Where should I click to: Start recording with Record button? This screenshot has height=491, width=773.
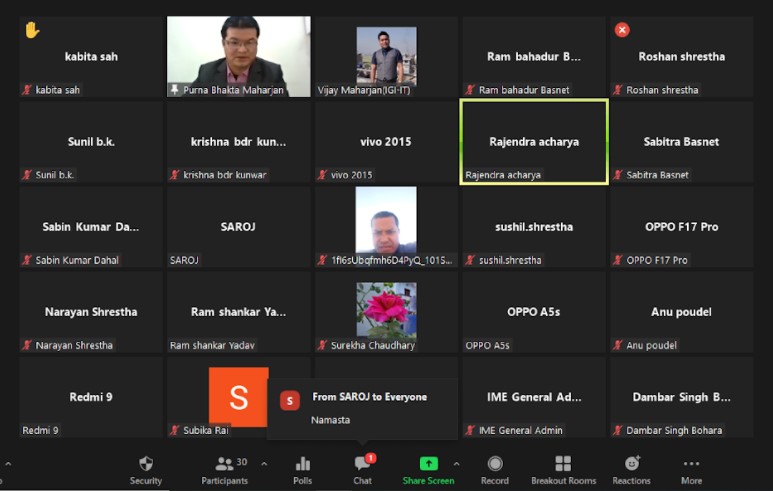pos(494,469)
